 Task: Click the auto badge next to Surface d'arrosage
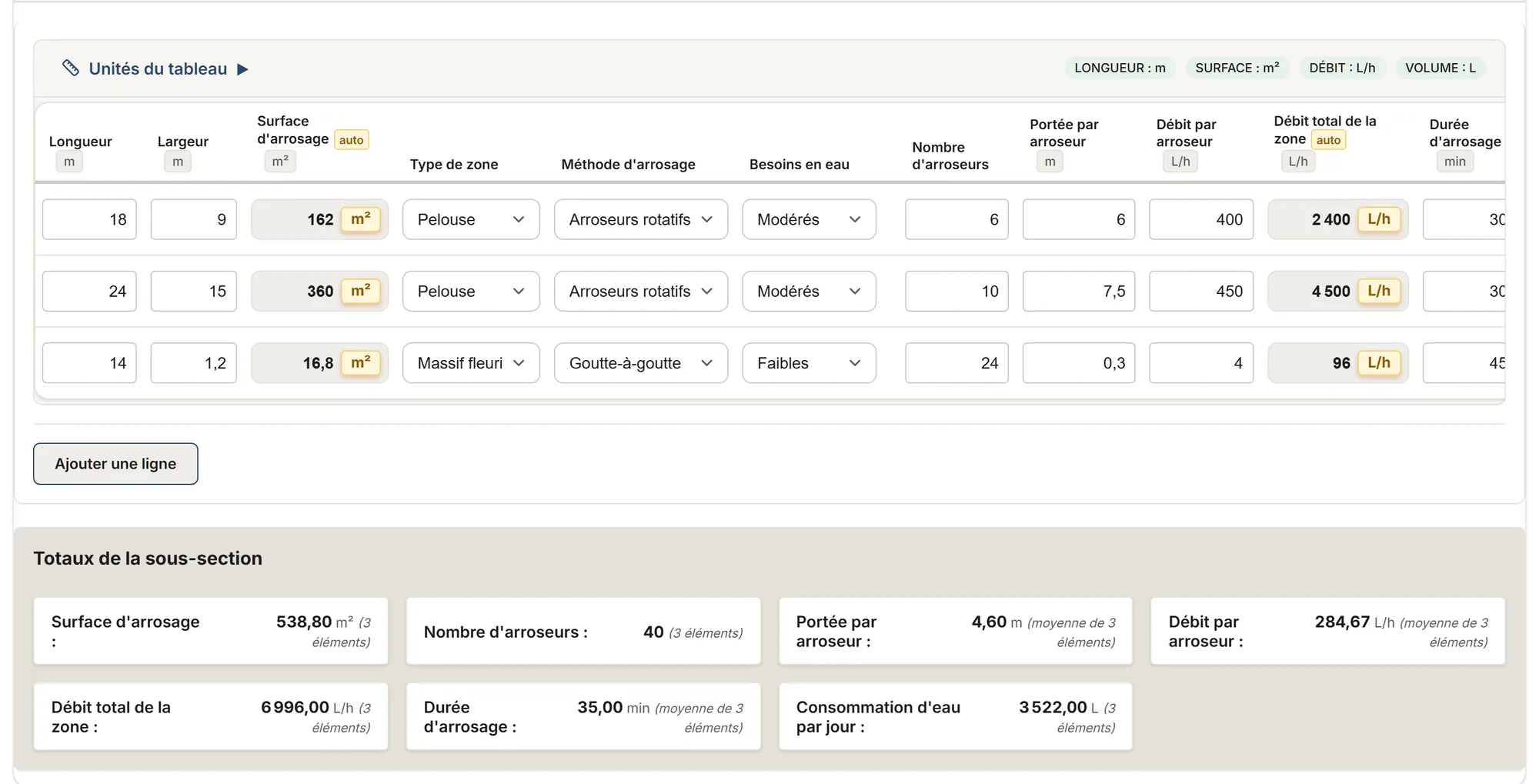coord(352,140)
